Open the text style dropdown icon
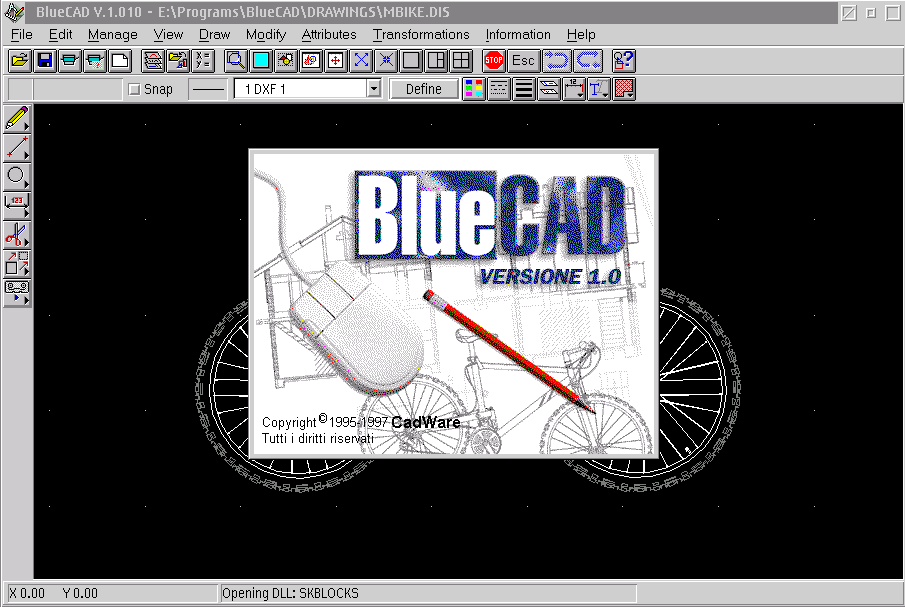Image resolution: width=905 pixels, height=607 pixels. (x=599, y=89)
